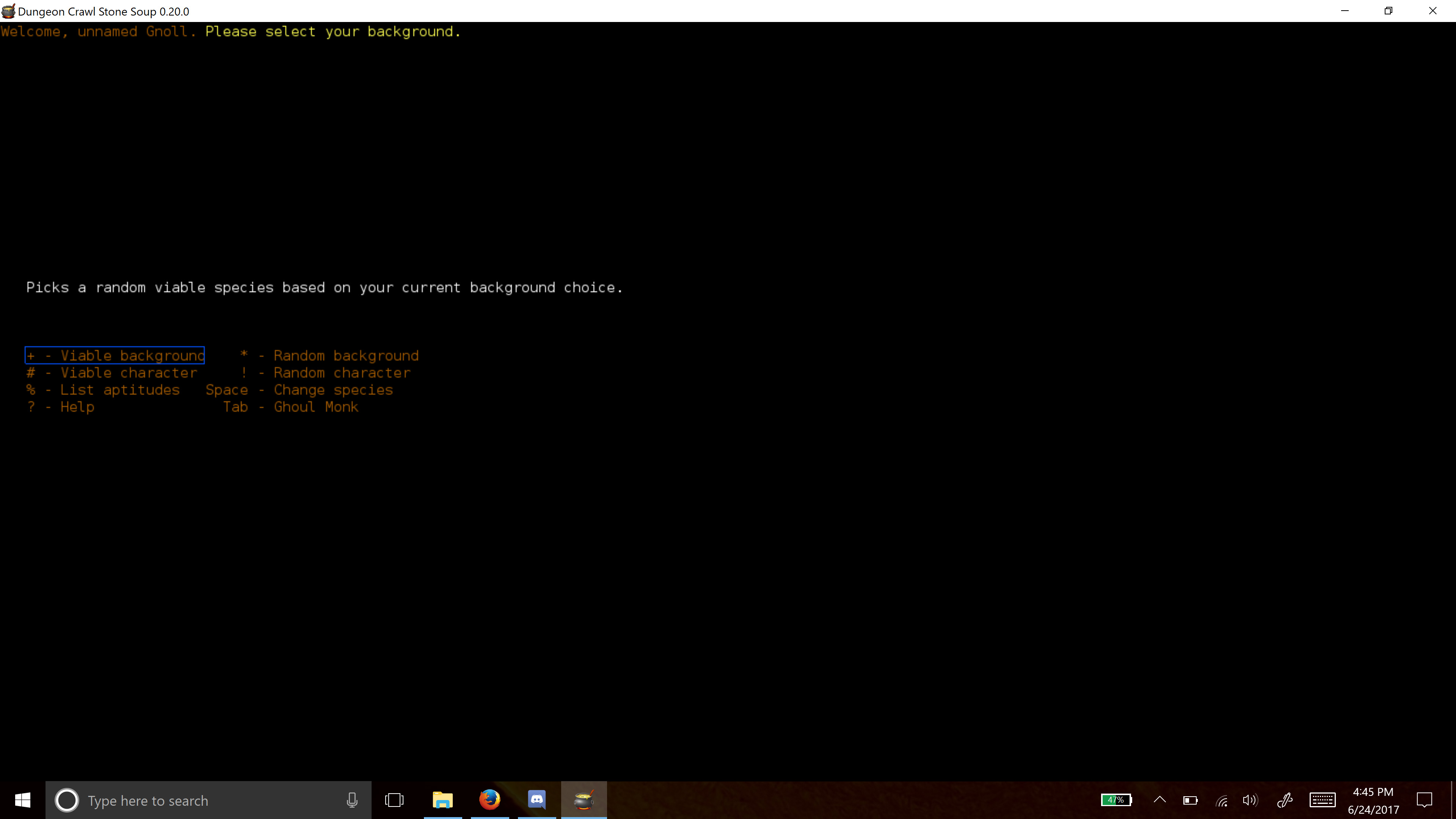This screenshot has width=1456, height=819.
Task: Open File Explorer from the taskbar
Action: 442,800
